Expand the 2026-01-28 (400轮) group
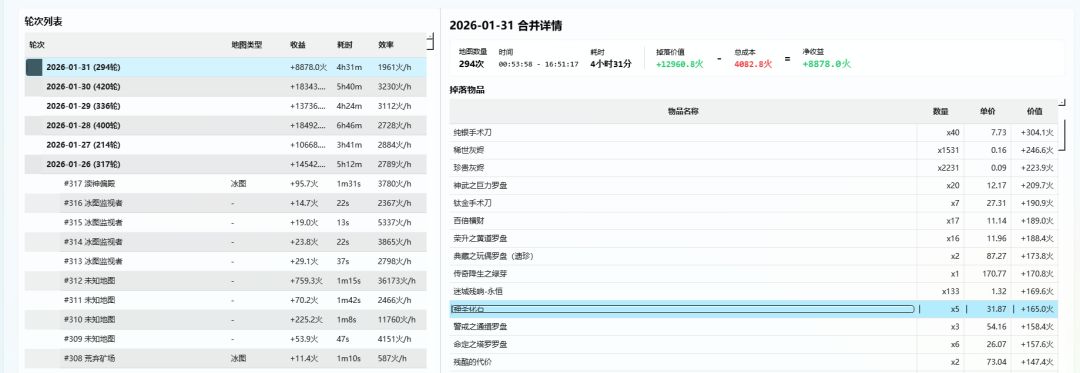Viewport: 1080px width, 373px height. (225, 125)
